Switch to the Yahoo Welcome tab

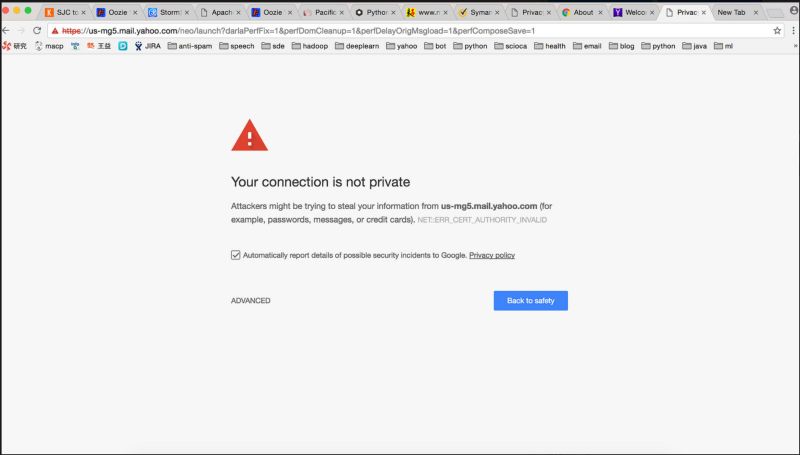(631, 12)
